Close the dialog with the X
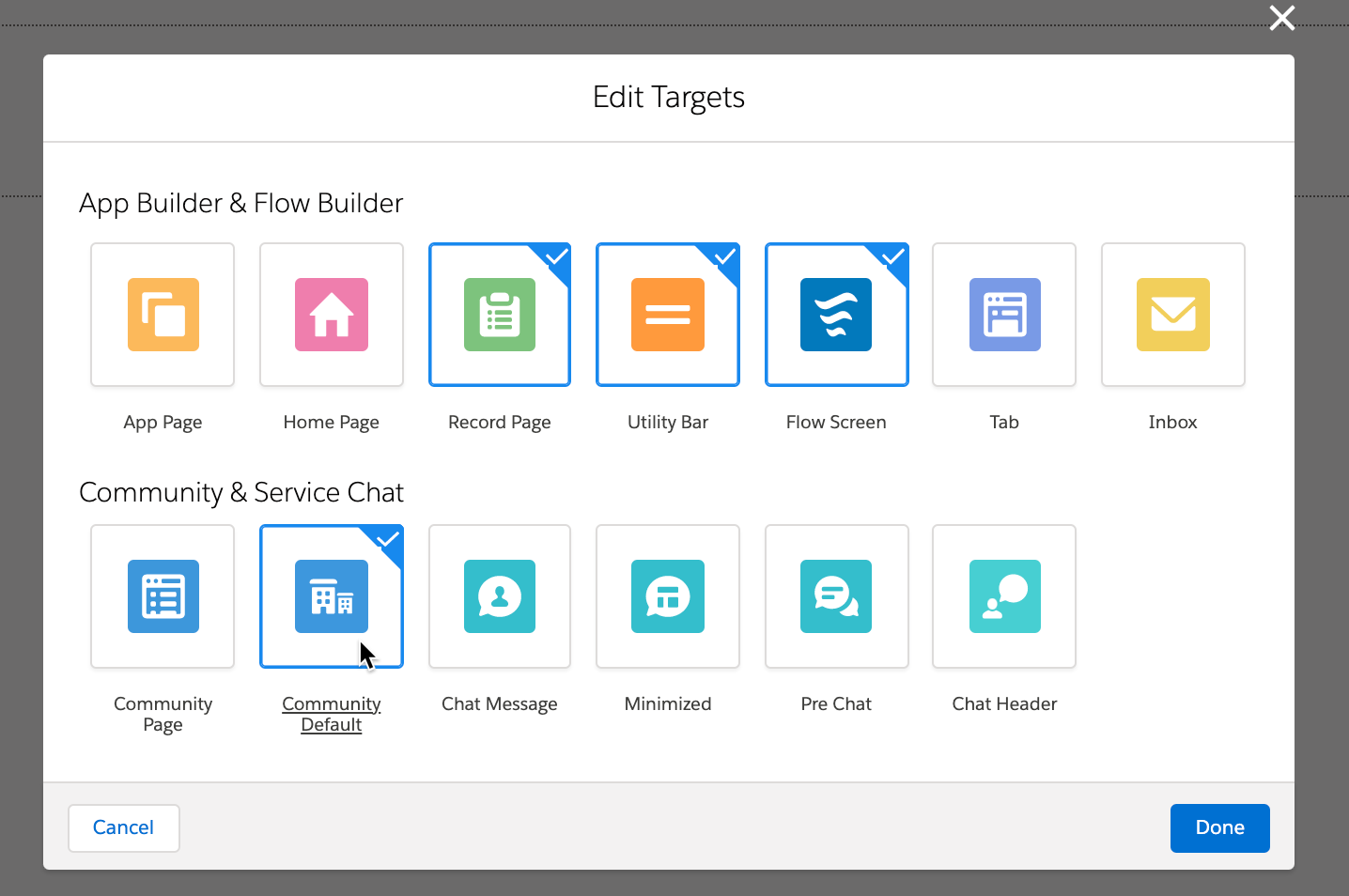The image size is (1349, 896). (1281, 18)
